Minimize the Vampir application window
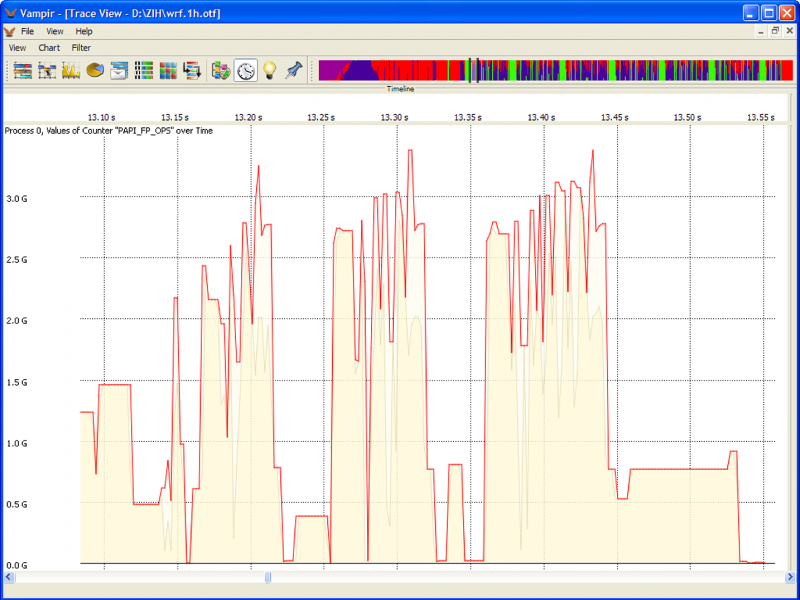The width and height of the screenshot is (800, 600). tap(751, 13)
